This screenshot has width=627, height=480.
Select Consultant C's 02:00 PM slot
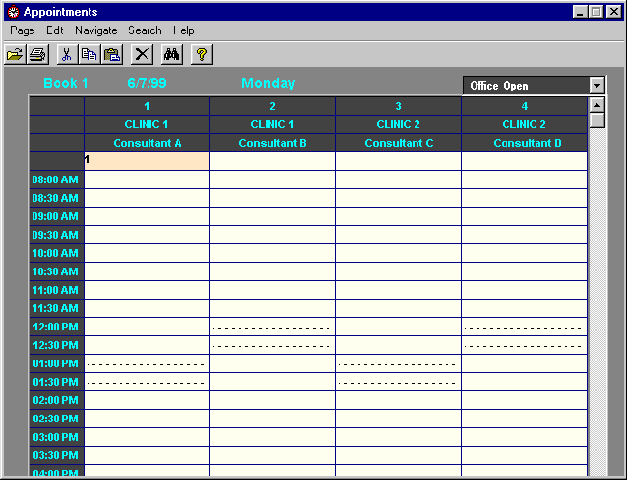[x=398, y=400]
